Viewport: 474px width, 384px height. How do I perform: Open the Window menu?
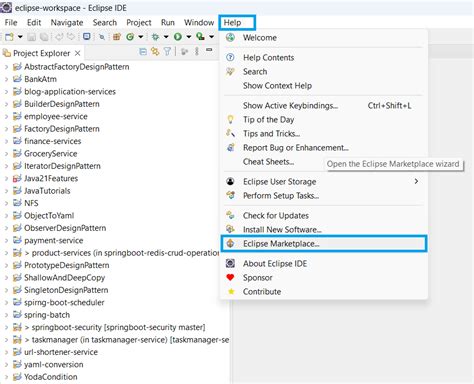(x=199, y=23)
